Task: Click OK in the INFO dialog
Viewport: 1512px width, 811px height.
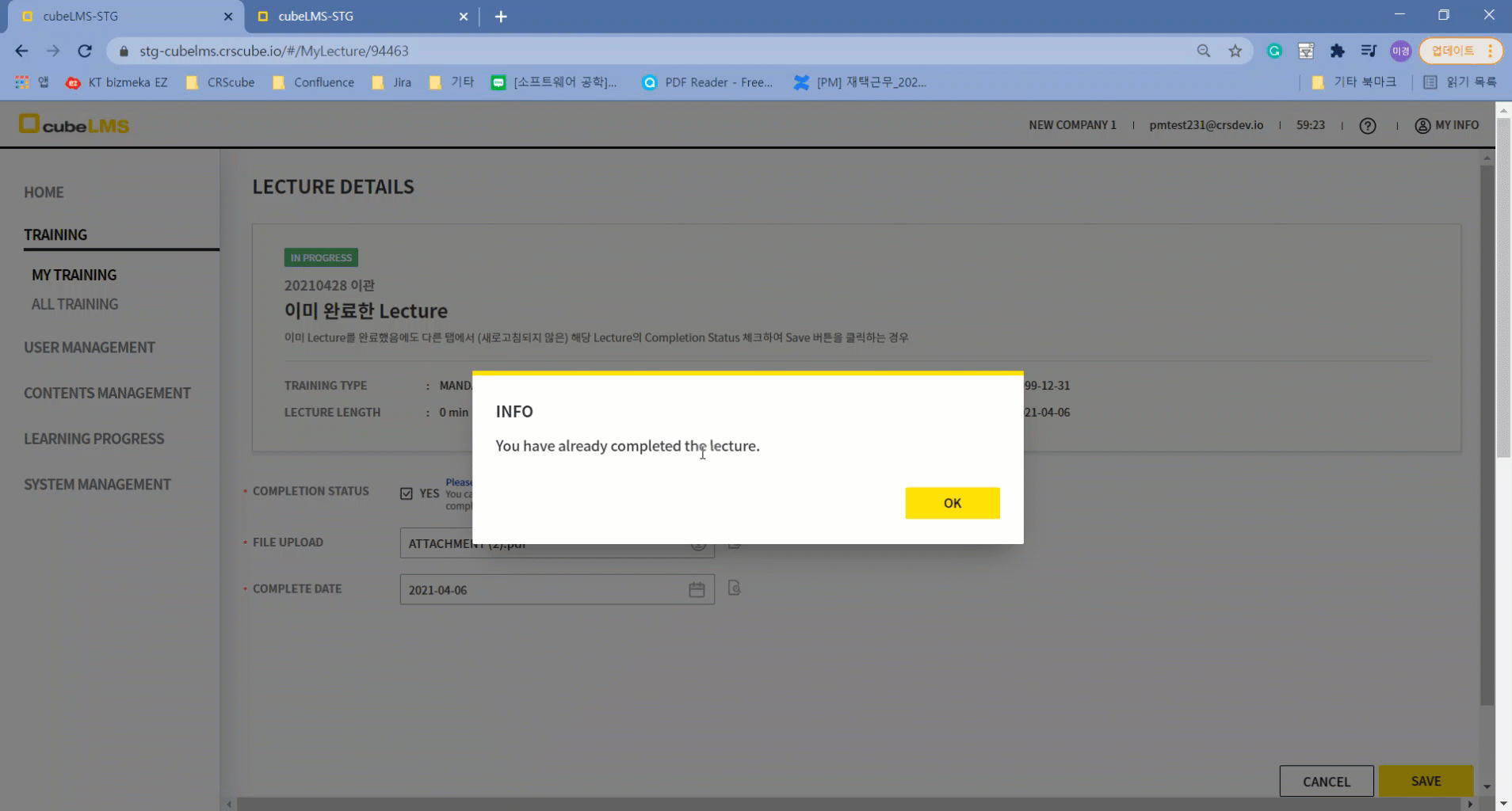Action: (x=952, y=503)
